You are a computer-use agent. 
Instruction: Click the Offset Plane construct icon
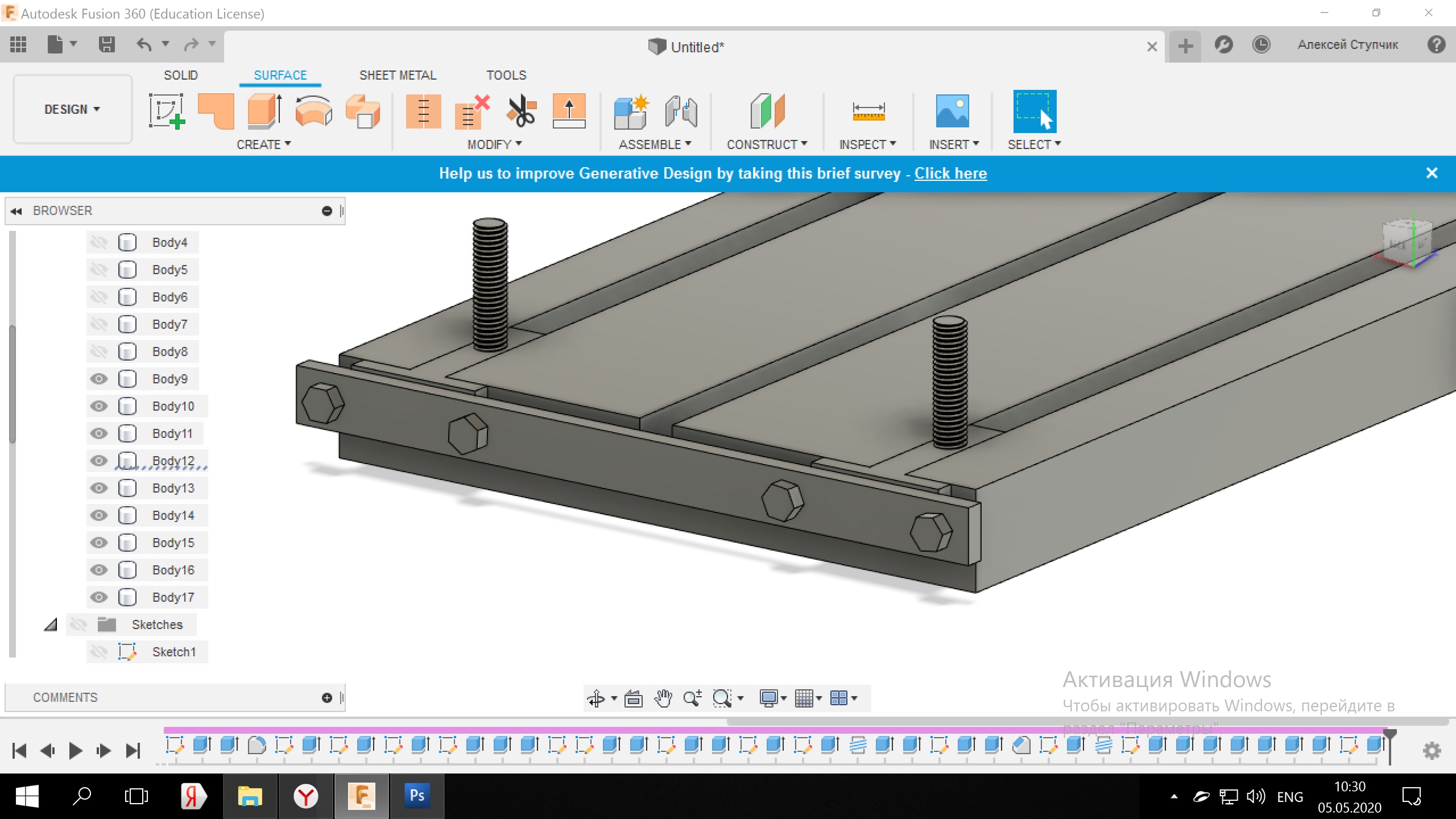pos(767,111)
